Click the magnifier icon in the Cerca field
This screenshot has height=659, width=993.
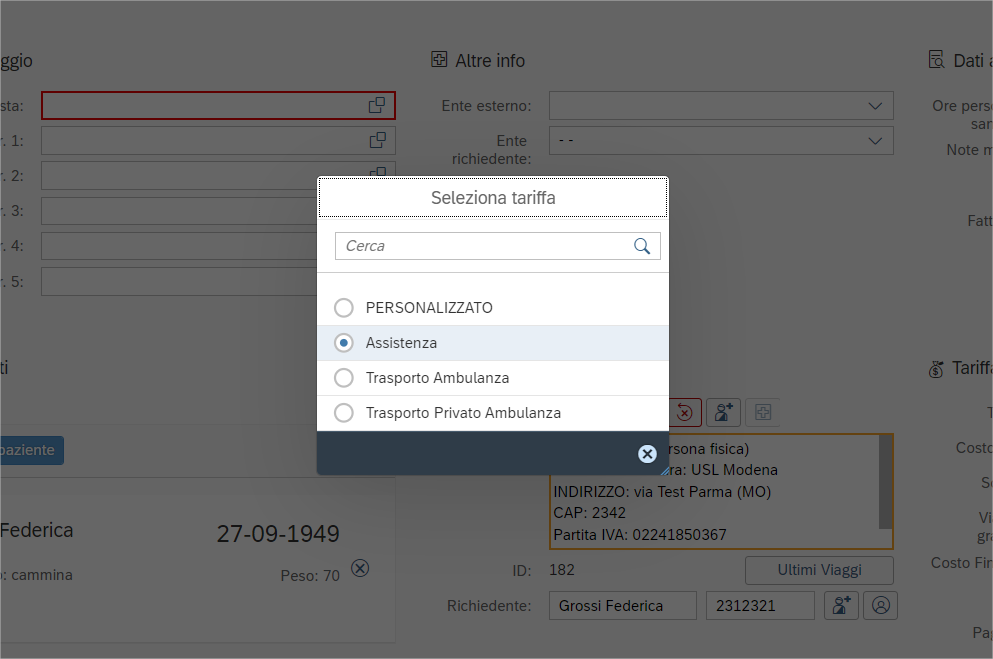point(642,246)
